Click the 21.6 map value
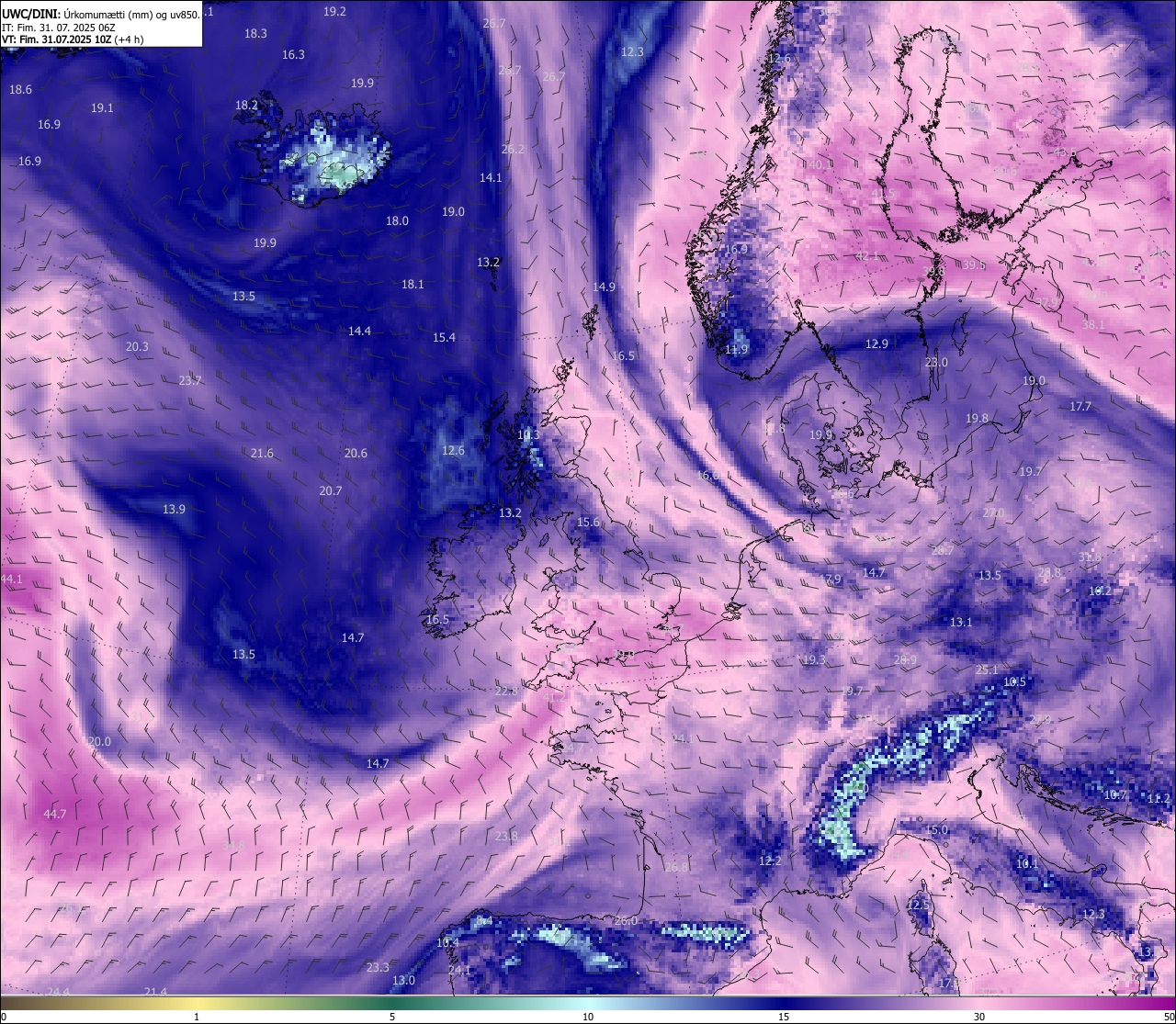 click(x=262, y=453)
